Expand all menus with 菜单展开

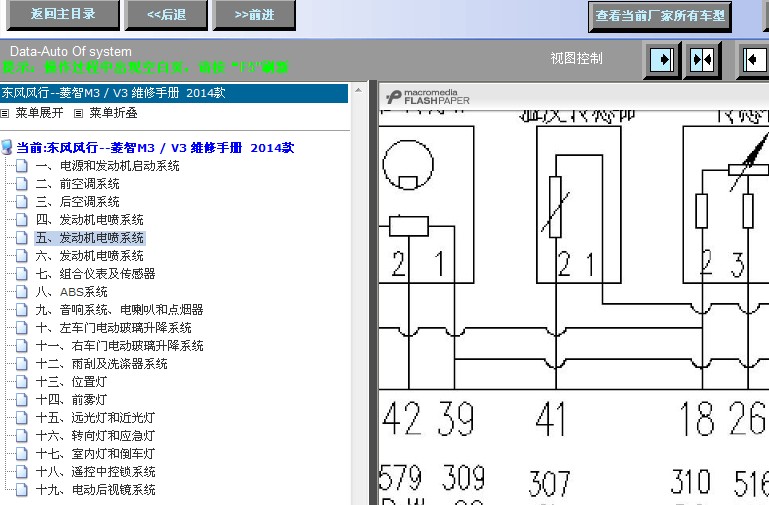[39, 113]
